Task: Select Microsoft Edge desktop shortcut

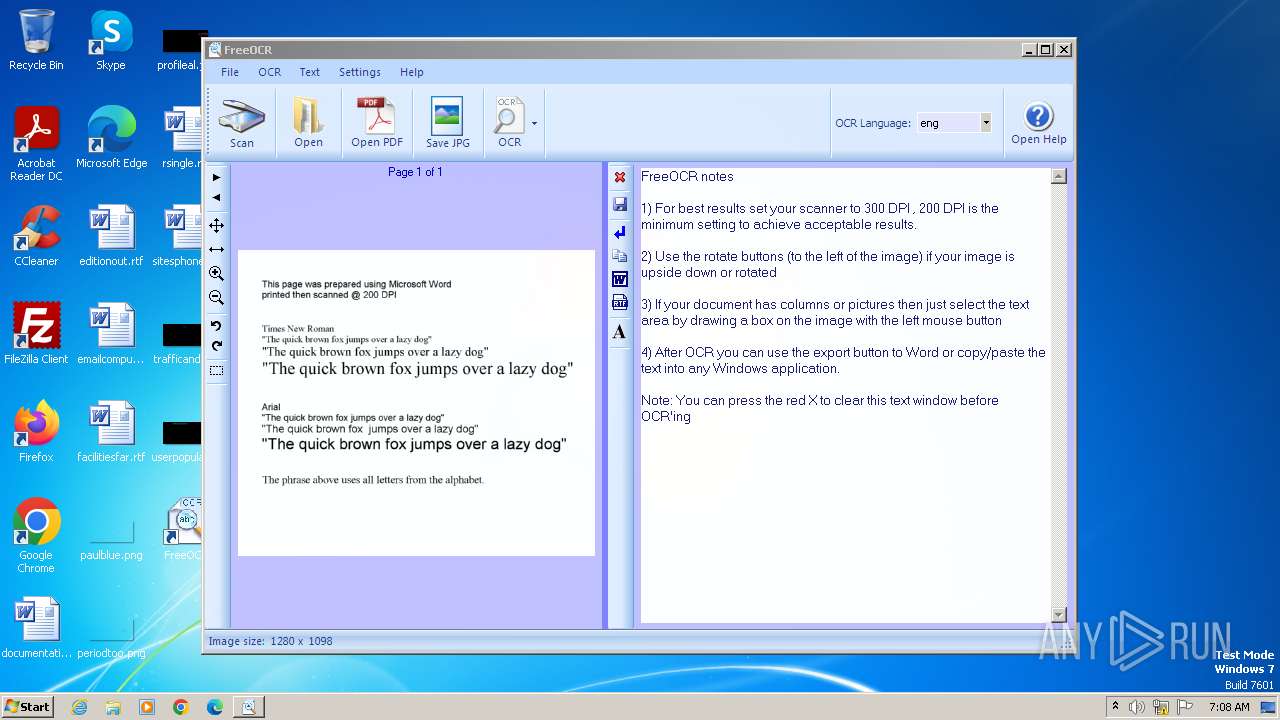Action: pos(111,137)
